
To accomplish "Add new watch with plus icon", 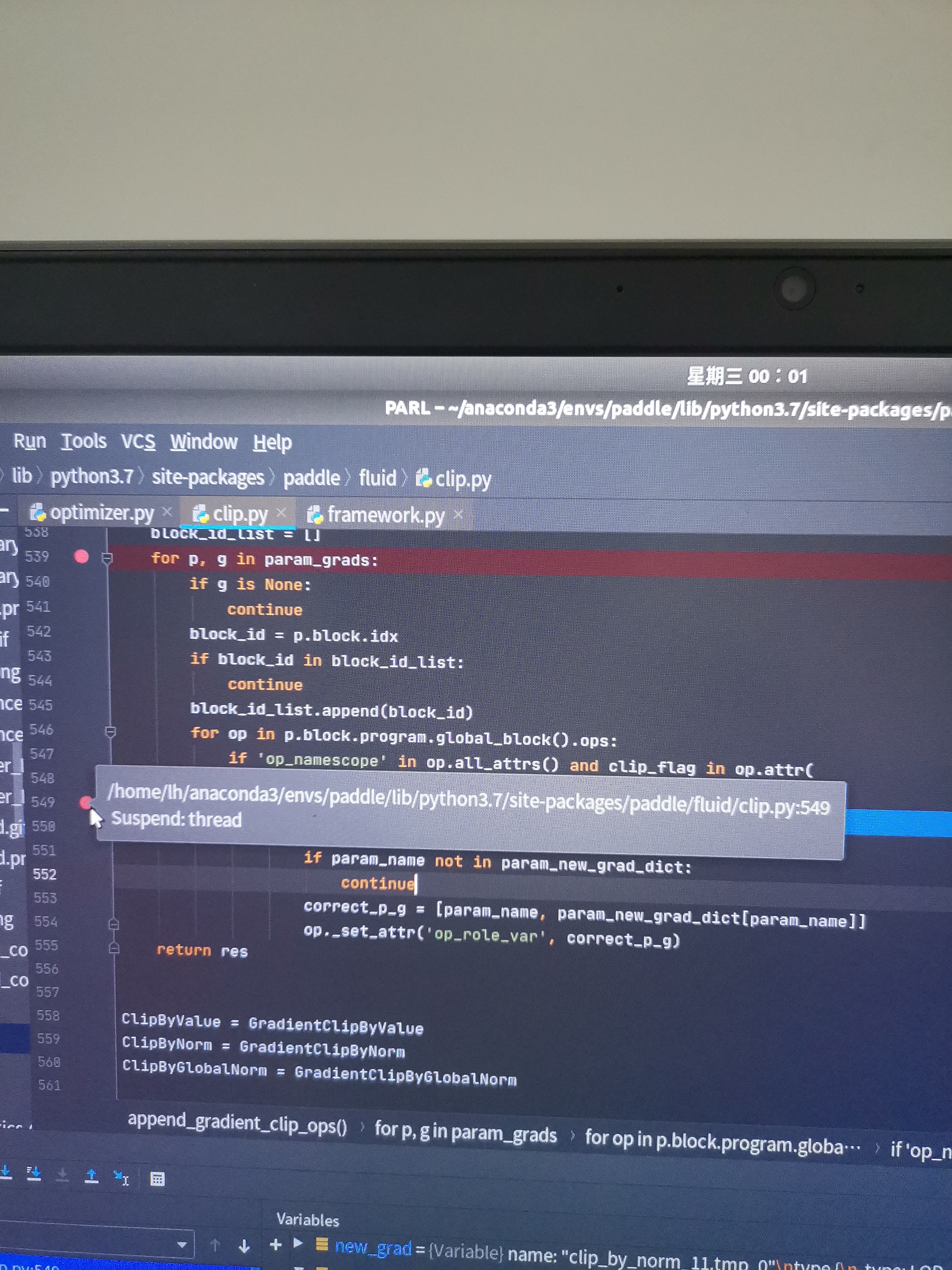I will pyautogui.click(x=275, y=1244).
